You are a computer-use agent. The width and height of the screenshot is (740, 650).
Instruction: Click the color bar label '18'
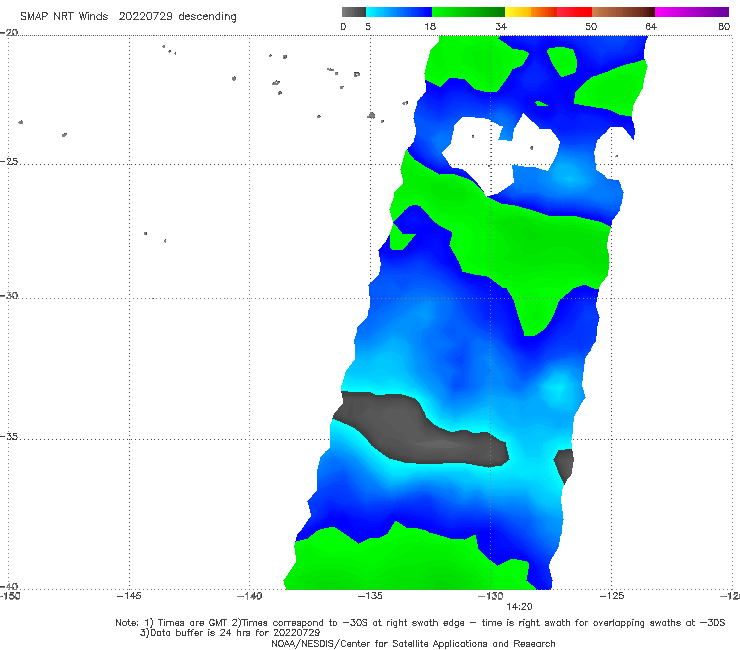pos(430,26)
